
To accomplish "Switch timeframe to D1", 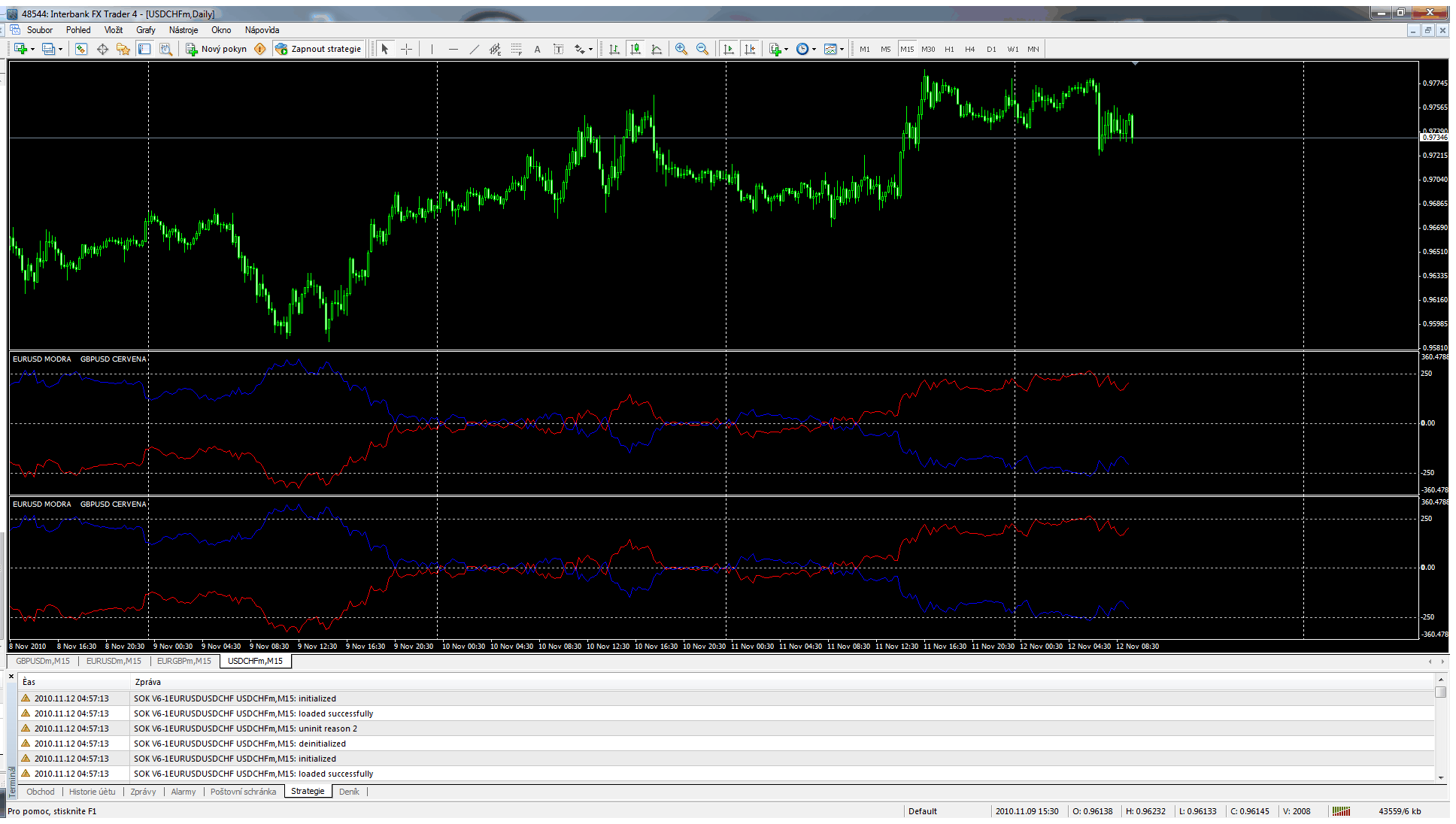I will click(x=991, y=49).
